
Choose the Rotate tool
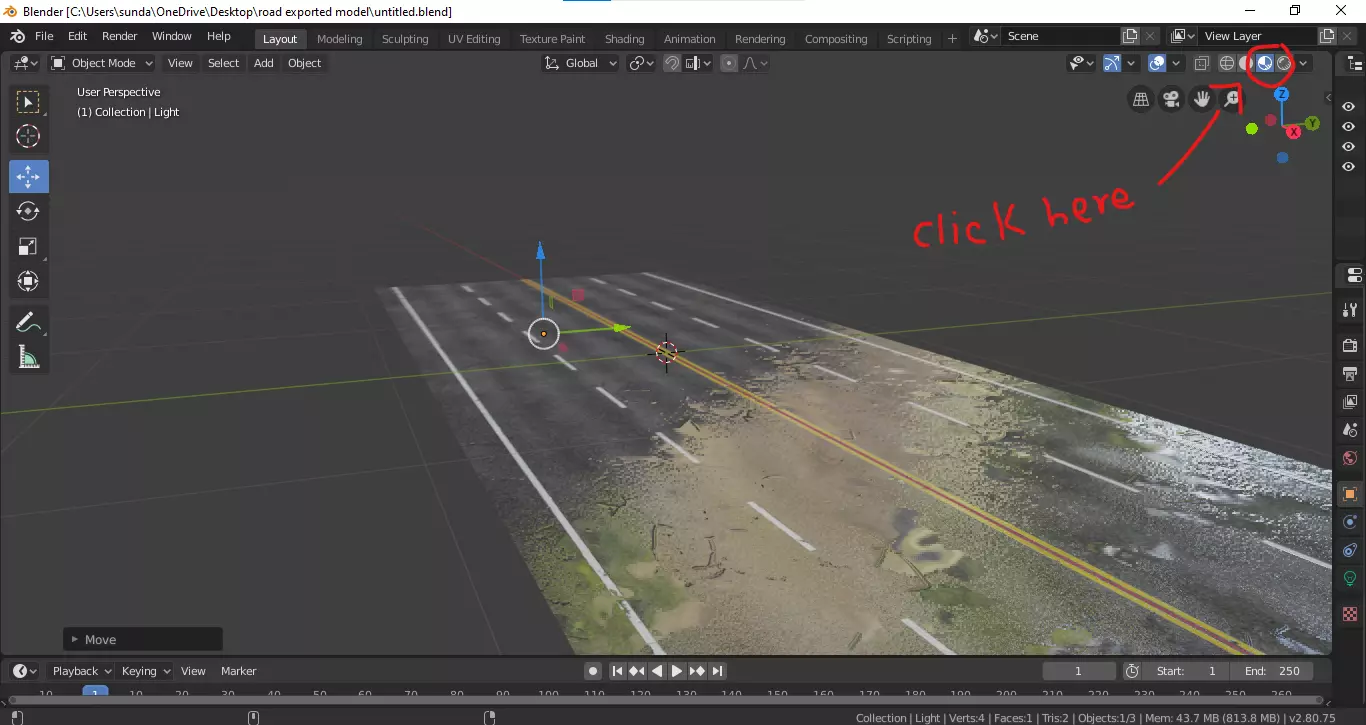[28, 211]
